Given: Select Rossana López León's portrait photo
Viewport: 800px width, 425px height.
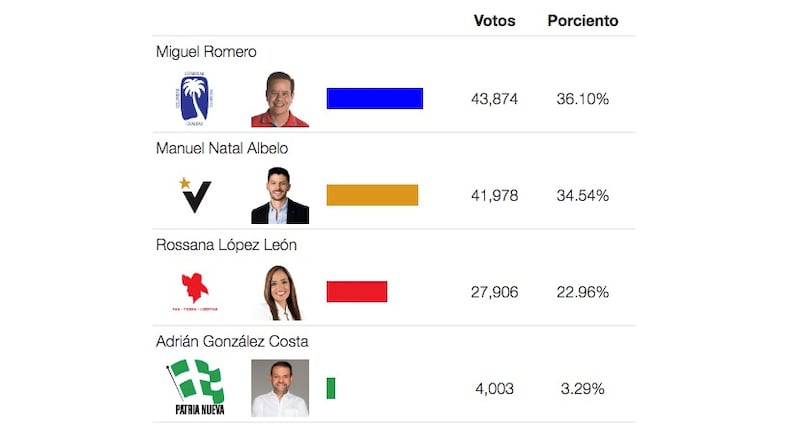Looking at the screenshot, I should click(x=280, y=292).
